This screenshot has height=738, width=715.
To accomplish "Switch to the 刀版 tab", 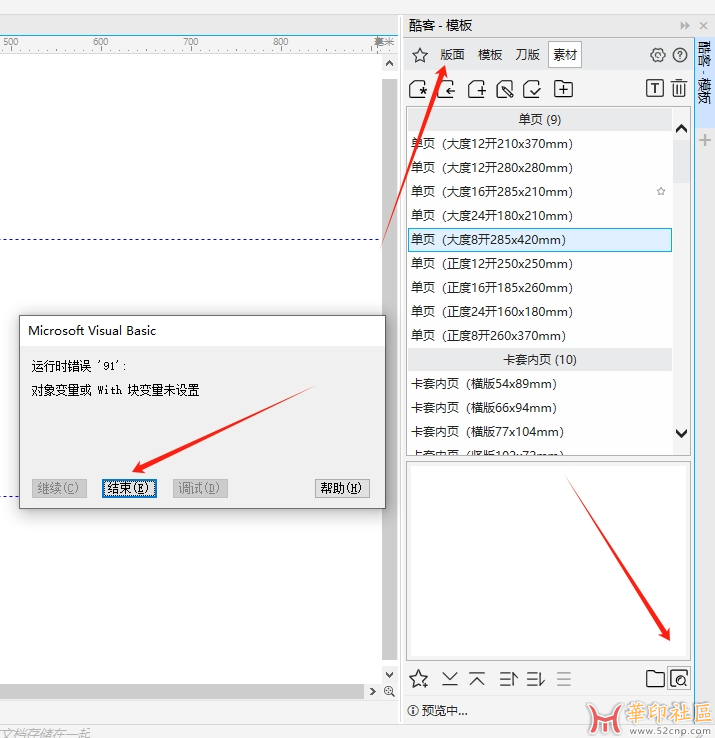I will point(527,55).
